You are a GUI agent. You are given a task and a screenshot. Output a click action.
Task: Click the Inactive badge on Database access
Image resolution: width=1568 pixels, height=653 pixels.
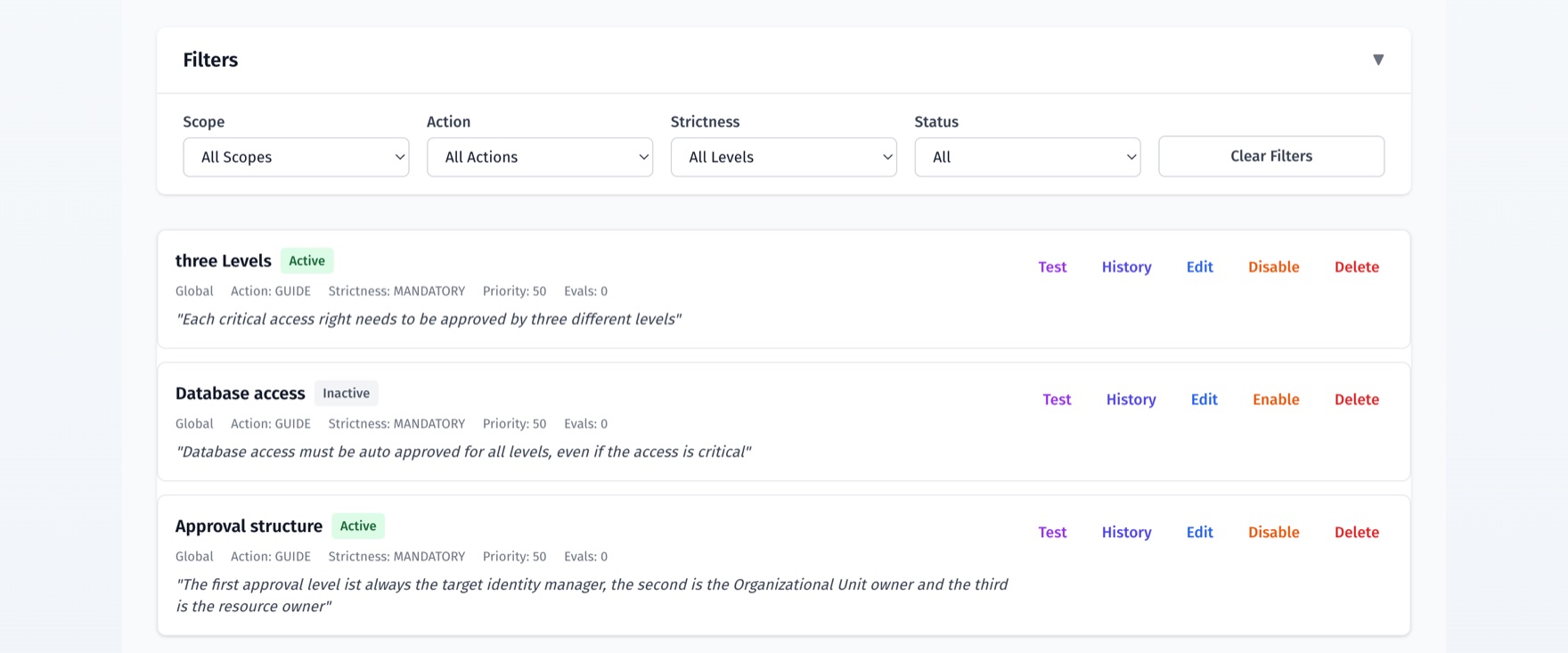(x=346, y=393)
